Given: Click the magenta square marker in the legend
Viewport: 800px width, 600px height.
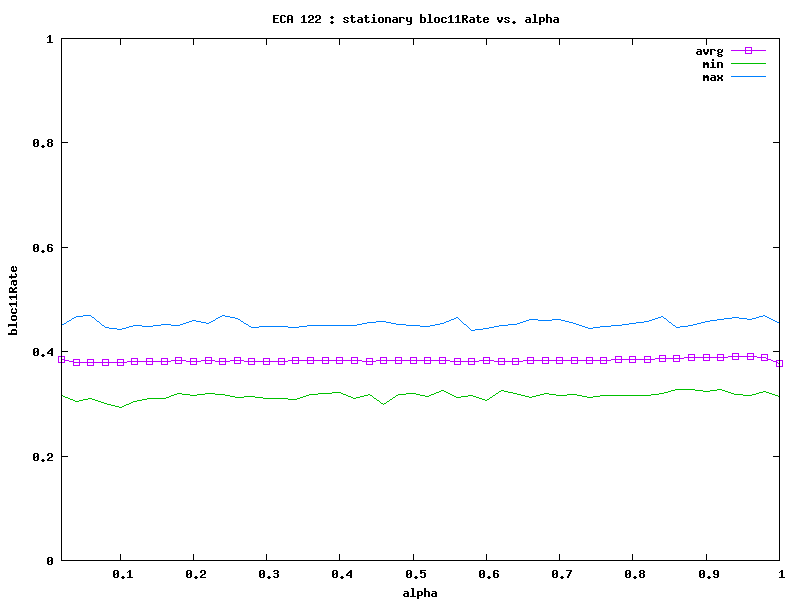Looking at the screenshot, I should pos(747,50).
